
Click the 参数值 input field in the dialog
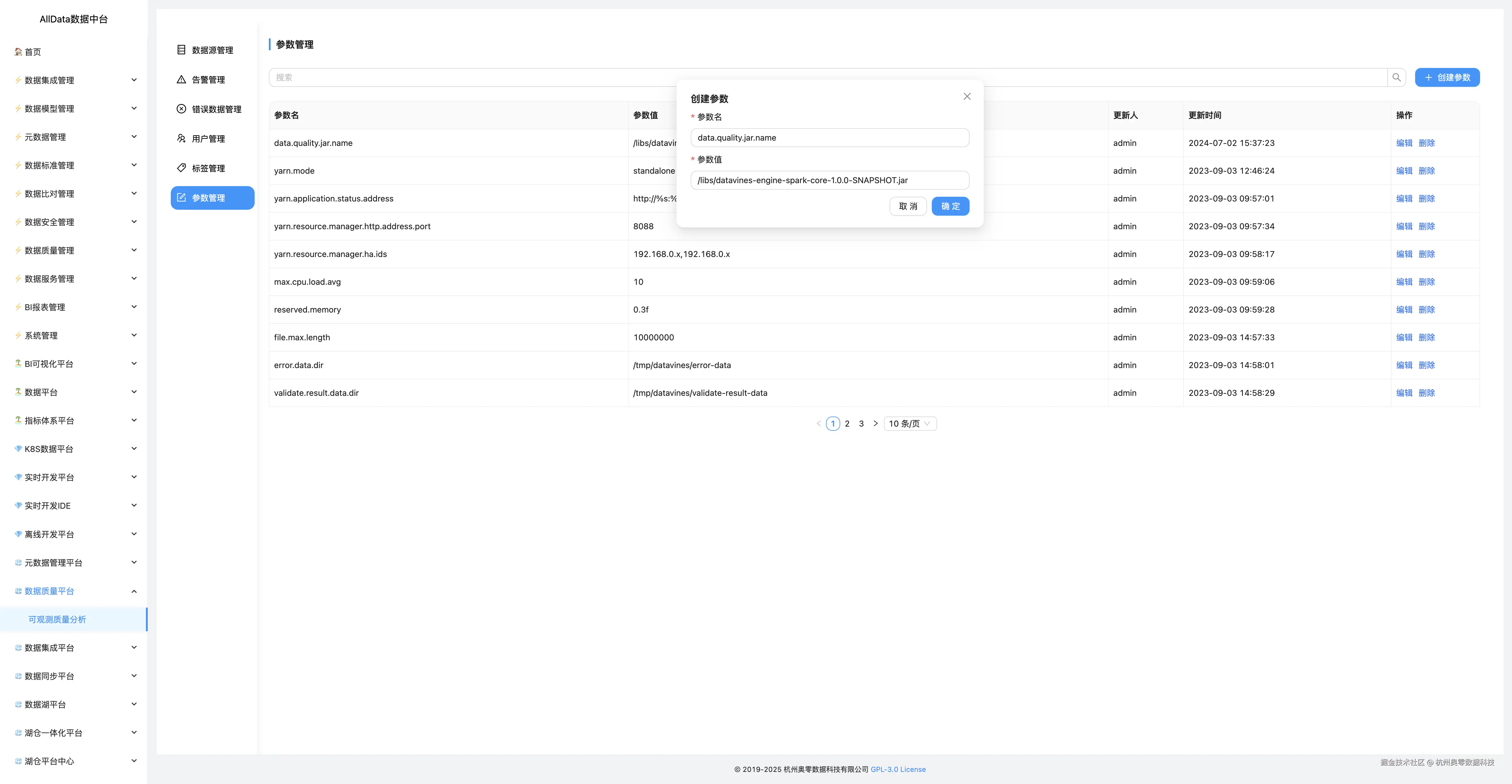(x=829, y=180)
